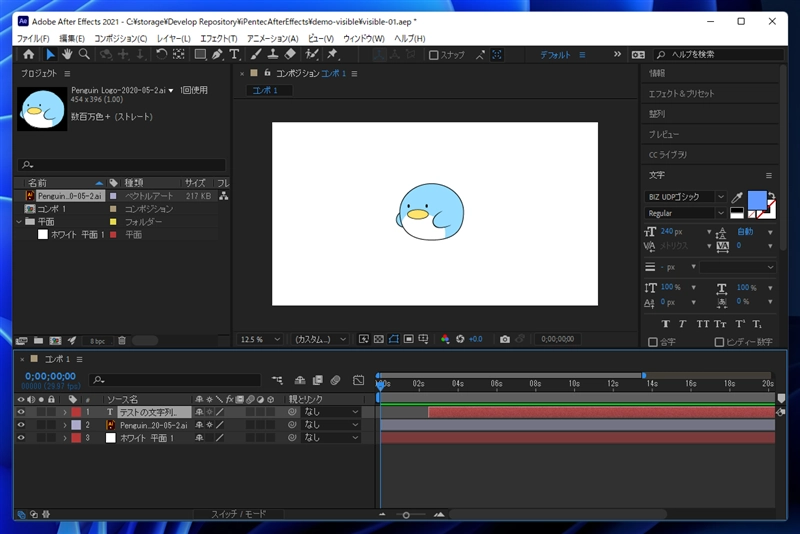Click the Home icon in toolbar
Viewport: 800px width, 534px height.
29,55
